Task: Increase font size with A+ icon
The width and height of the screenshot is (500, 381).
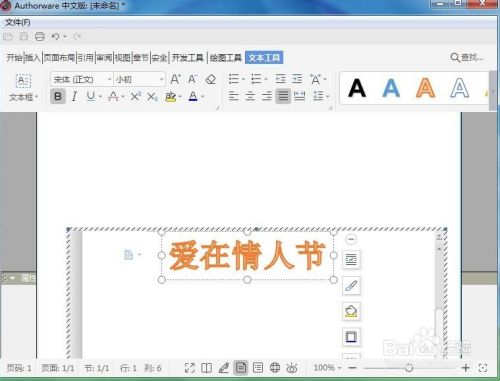Action: tap(175, 79)
